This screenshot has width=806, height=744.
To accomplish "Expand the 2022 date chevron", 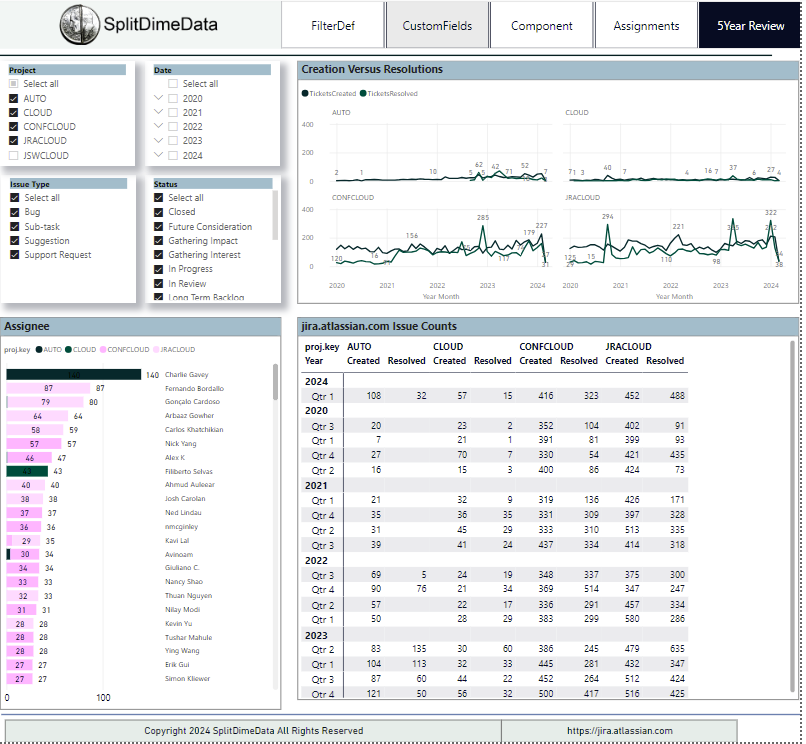I will pos(158,127).
